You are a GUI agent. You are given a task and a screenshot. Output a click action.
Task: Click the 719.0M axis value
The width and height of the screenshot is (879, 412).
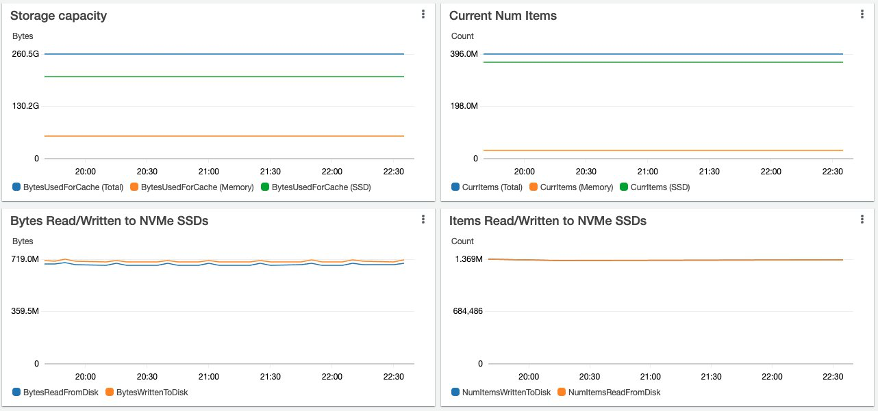point(25,259)
